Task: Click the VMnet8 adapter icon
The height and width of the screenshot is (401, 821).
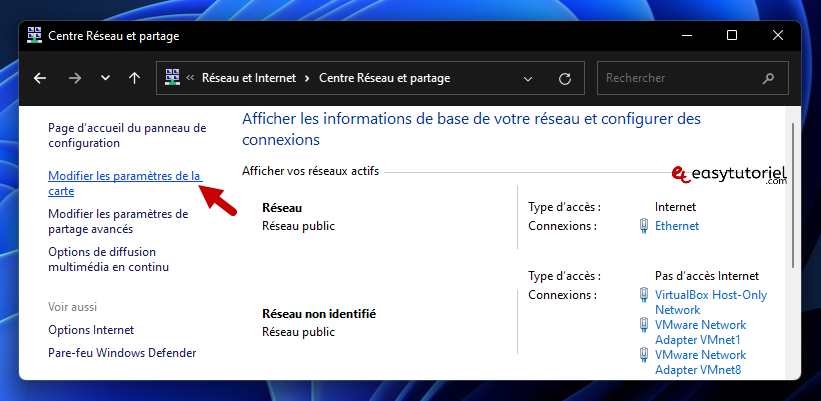Action: [644, 355]
